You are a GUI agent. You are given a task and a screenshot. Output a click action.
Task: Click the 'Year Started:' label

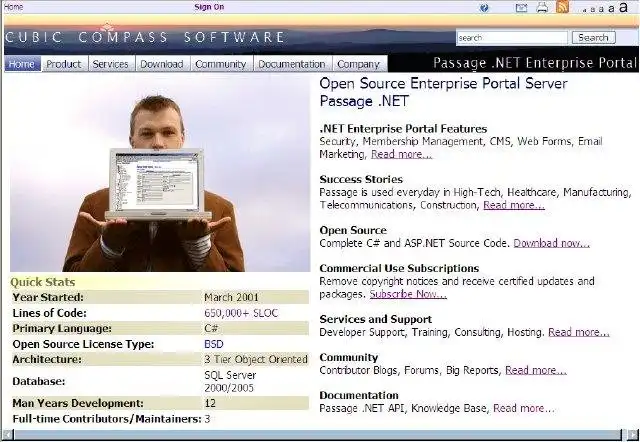point(48,298)
